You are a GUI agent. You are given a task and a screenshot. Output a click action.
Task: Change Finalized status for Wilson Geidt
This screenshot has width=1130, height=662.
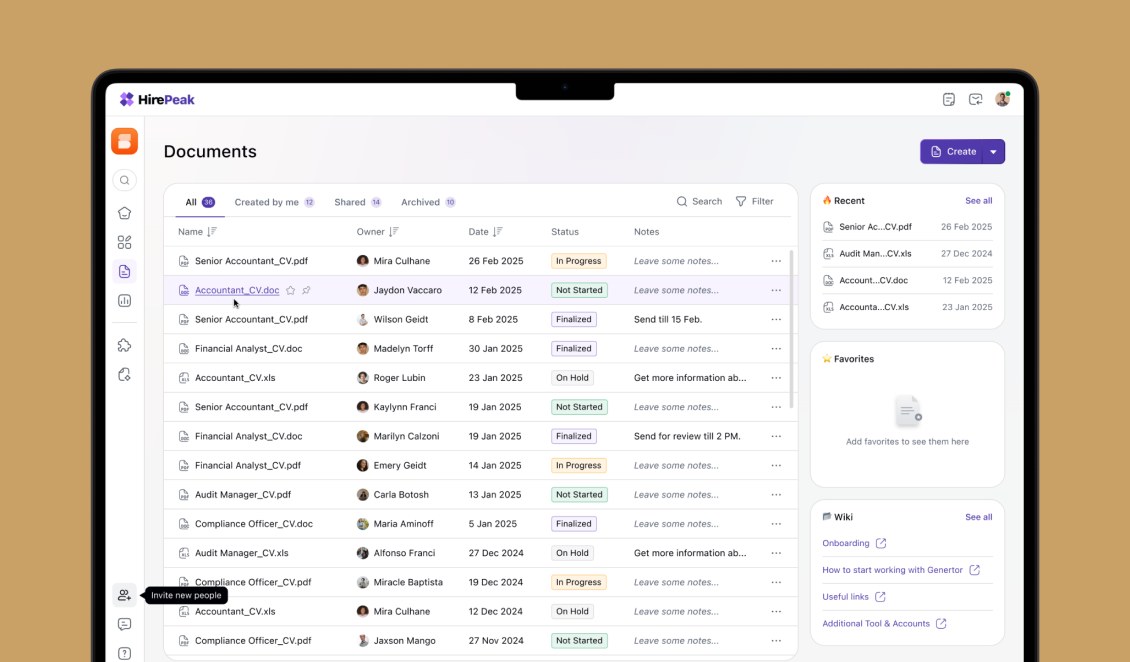point(574,319)
